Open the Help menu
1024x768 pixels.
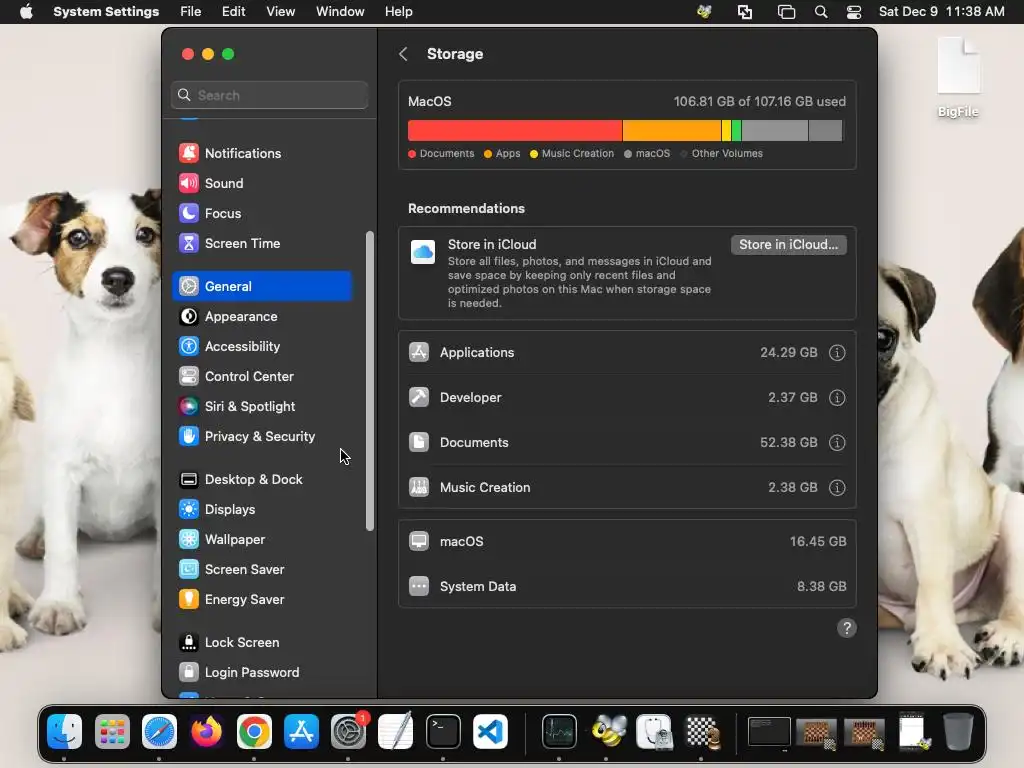click(x=398, y=12)
